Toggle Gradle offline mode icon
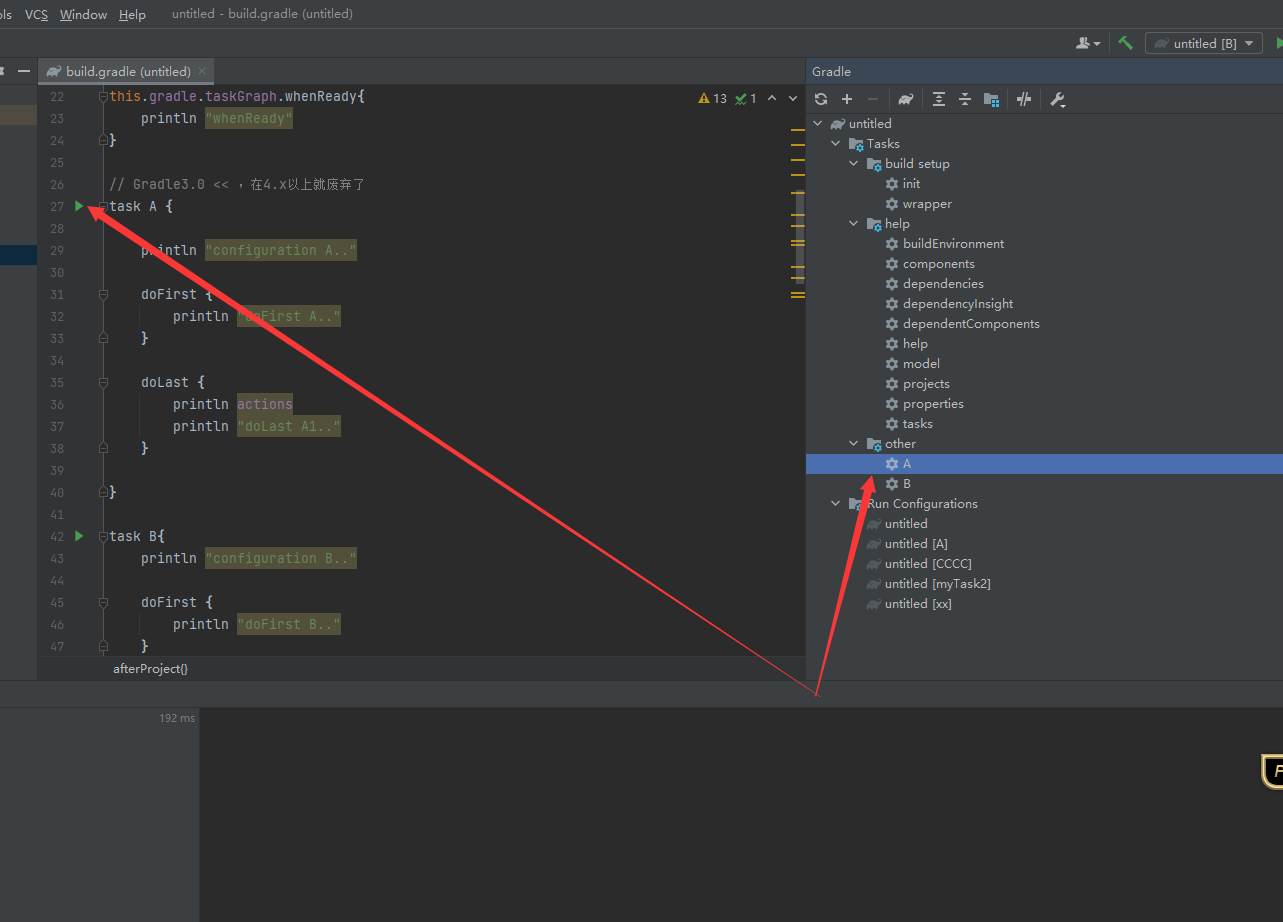The width and height of the screenshot is (1283, 922). click(1024, 99)
